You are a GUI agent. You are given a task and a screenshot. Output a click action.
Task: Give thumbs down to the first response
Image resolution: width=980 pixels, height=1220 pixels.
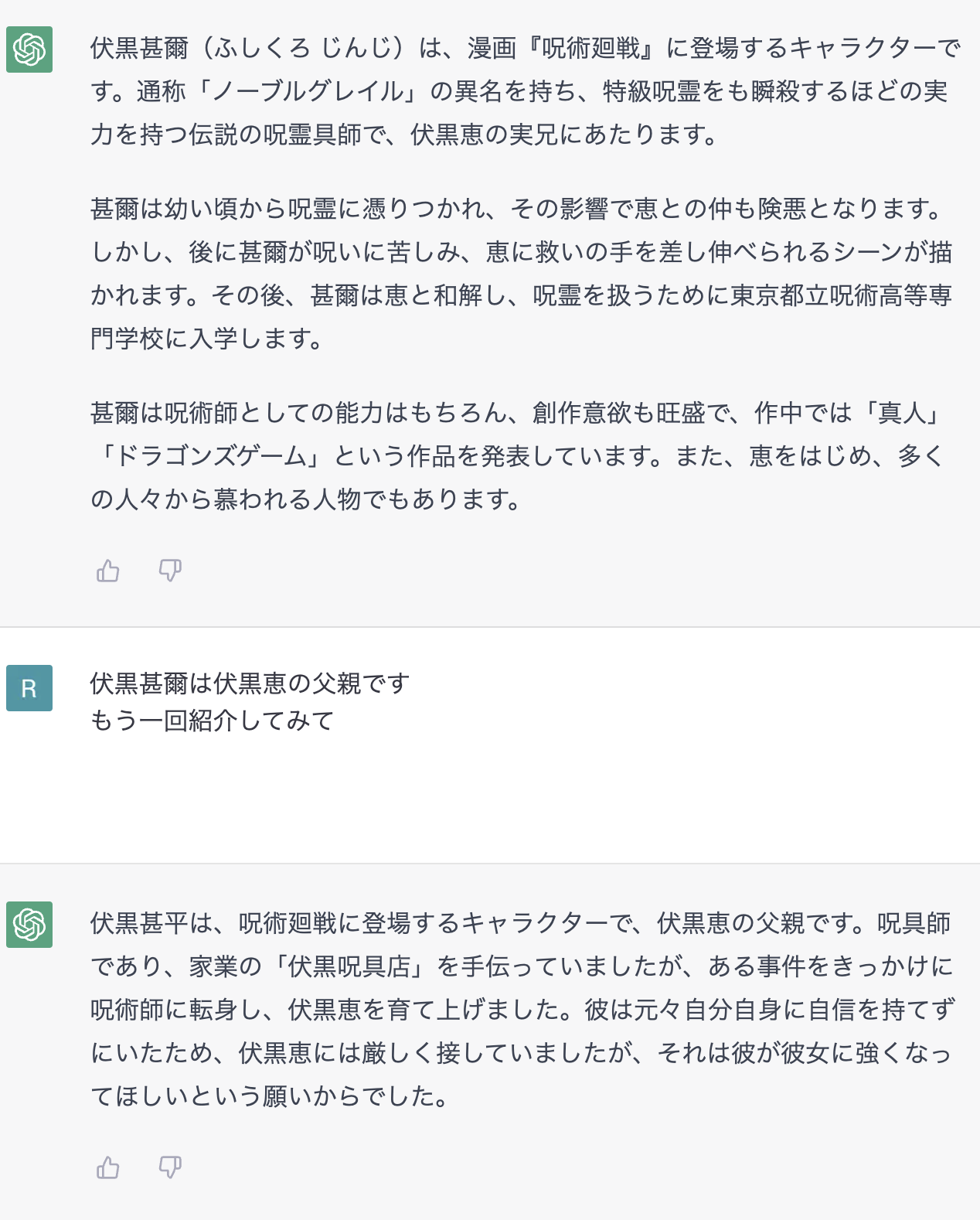pyautogui.click(x=170, y=571)
